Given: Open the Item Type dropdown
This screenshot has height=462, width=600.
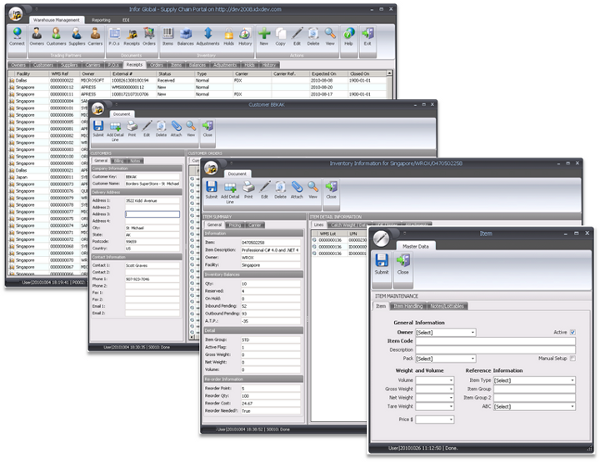Looking at the screenshot, I should point(533,380).
